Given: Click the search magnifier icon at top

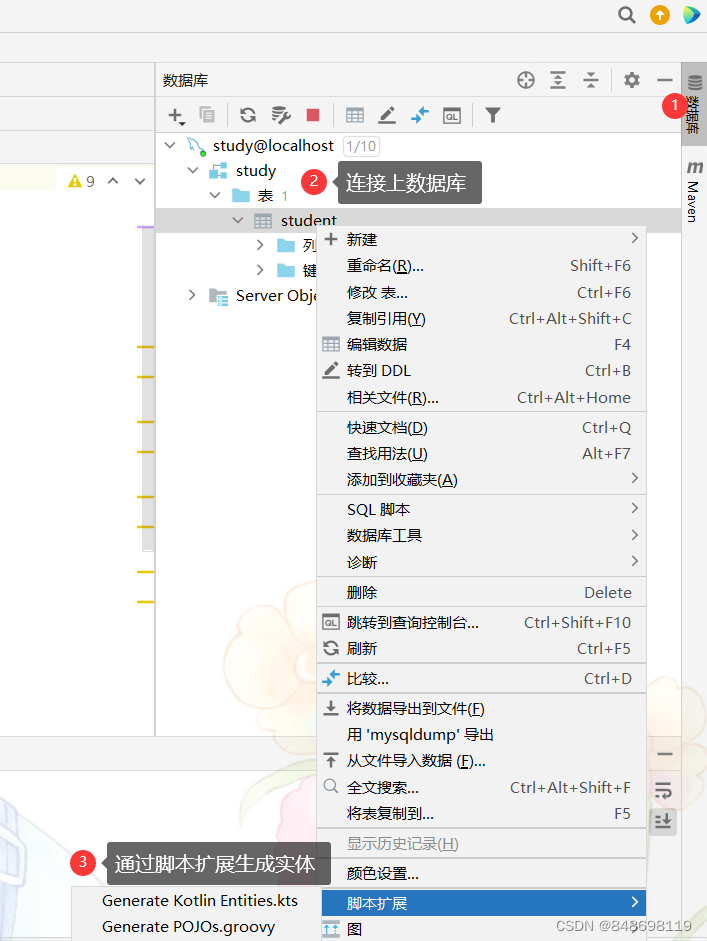Looking at the screenshot, I should [x=627, y=15].
